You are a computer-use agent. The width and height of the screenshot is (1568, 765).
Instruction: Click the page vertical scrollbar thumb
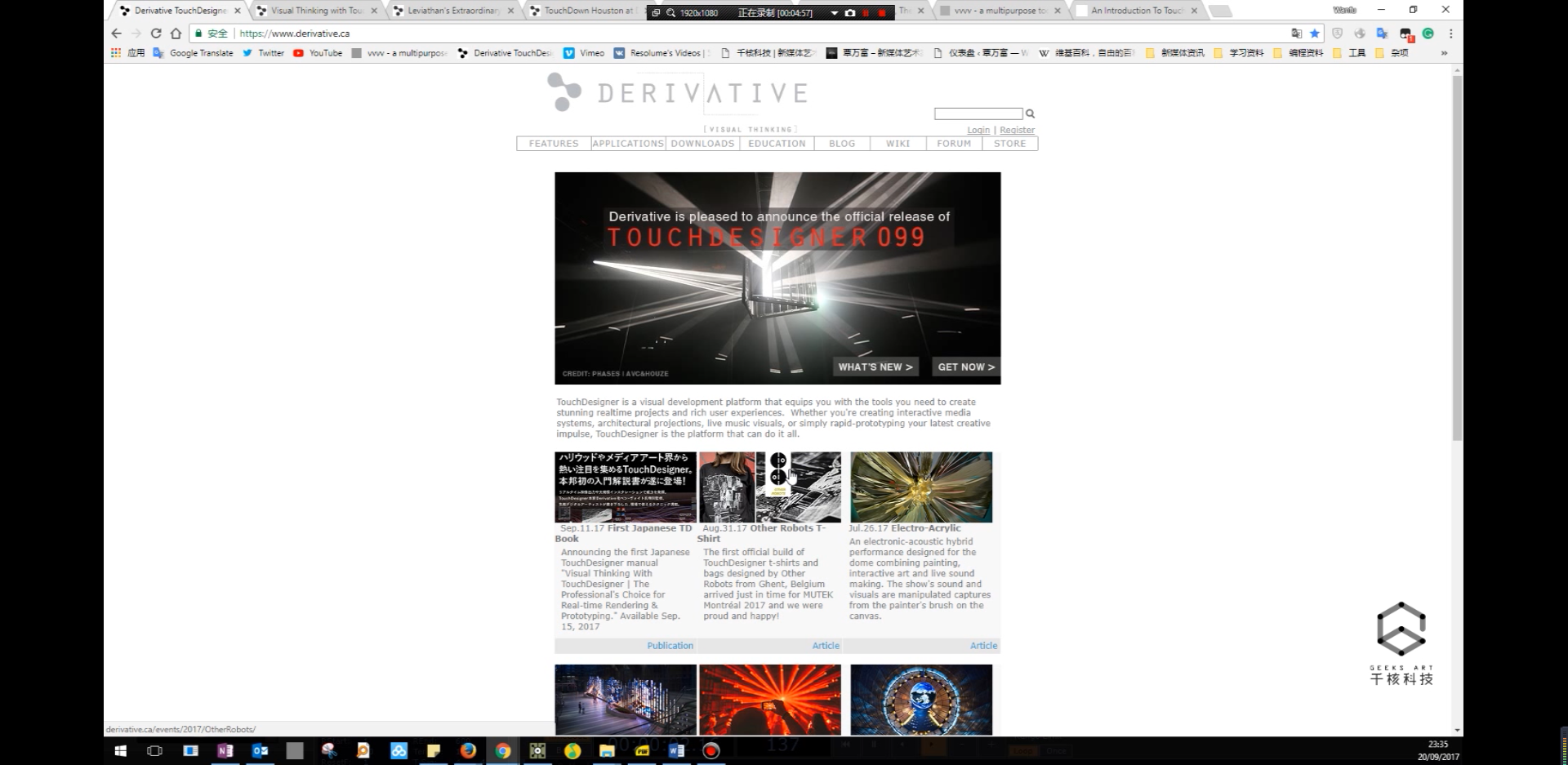[x=1457, y=258]
